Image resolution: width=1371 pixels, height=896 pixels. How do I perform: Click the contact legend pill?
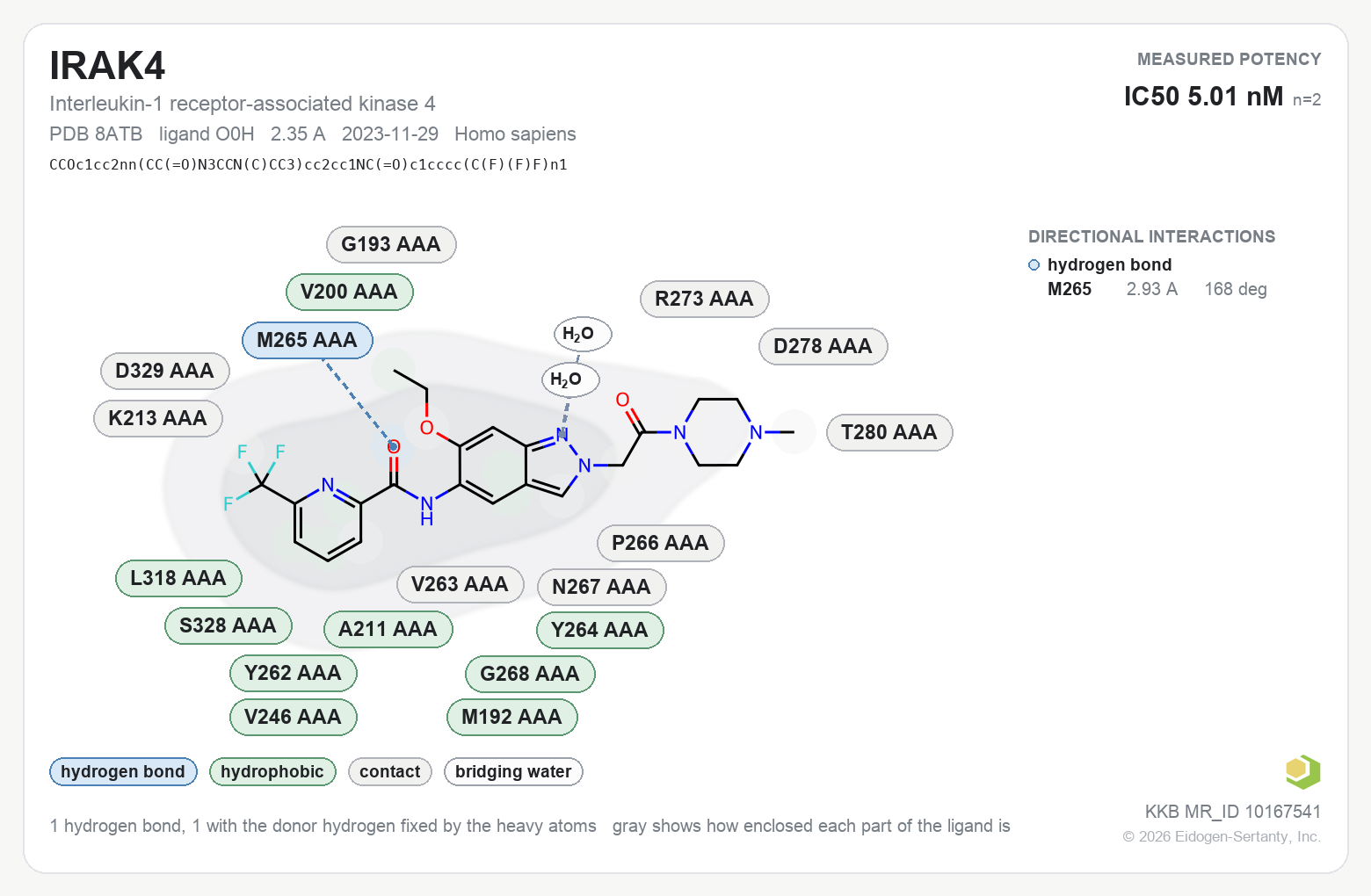390,771
